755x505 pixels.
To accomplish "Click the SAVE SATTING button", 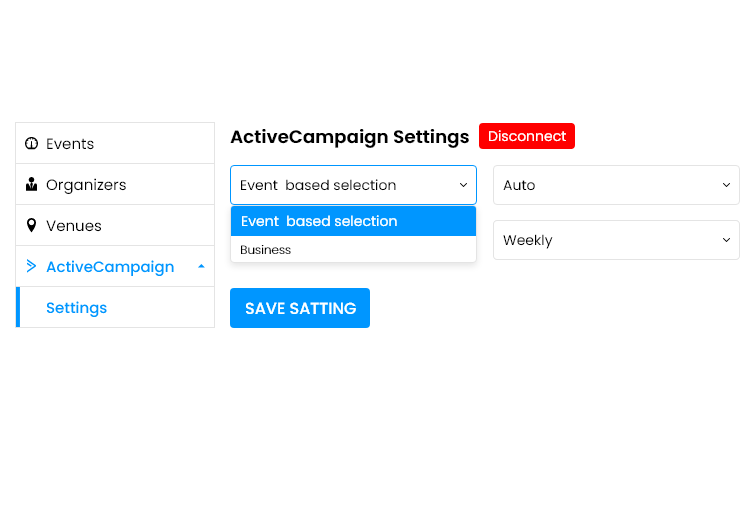I will [x=300, y=308].
